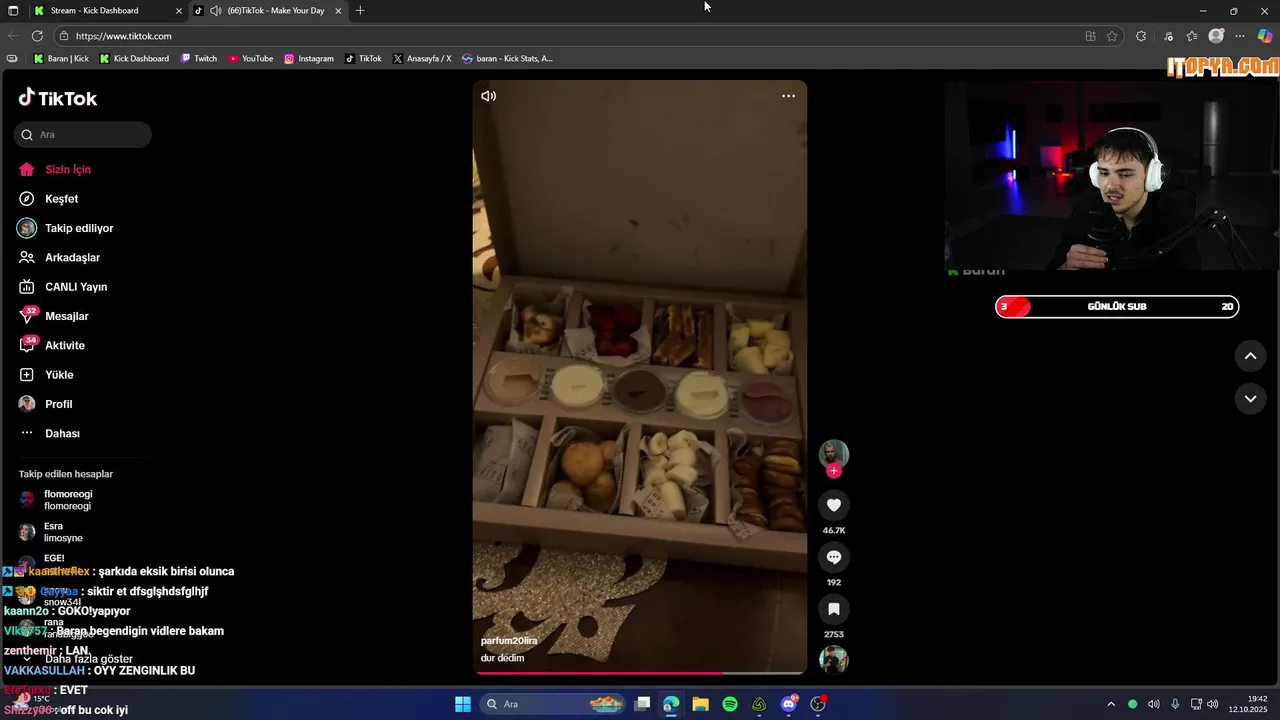This screenshot has height=720, width=1280.
Task: Open creator's avatar next to video
Action: pyautogui.click(x=834, y=454)
